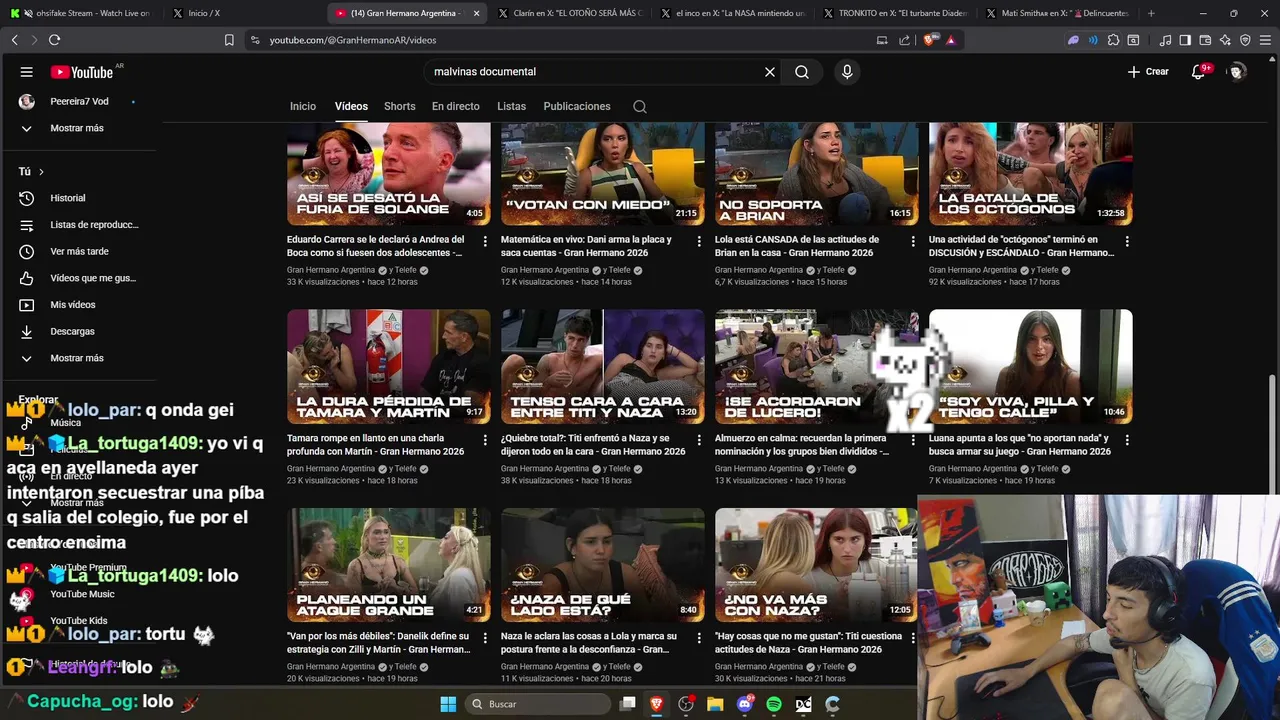Open the YouTube hamburger guide menu
This screenshot has width=1280, height=720.
pos(27,72)
